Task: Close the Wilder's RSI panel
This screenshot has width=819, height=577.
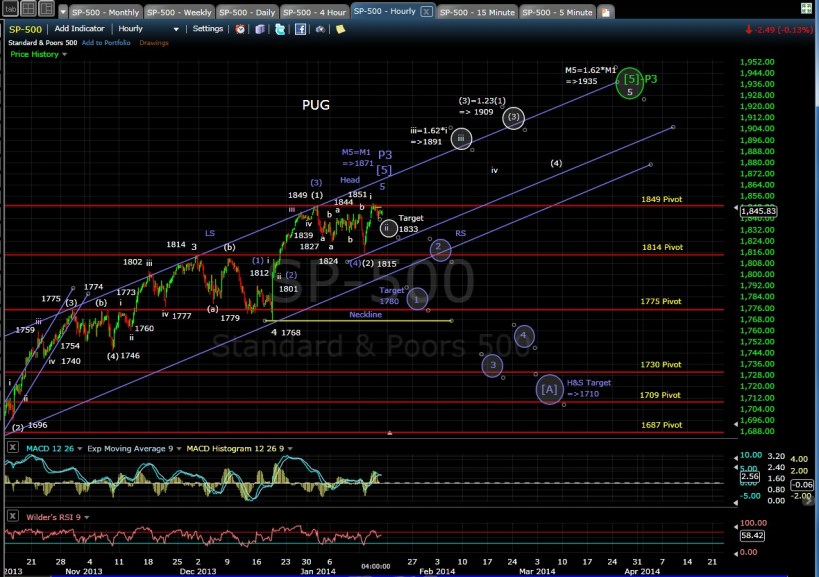Action: click(x=13, y=516)
